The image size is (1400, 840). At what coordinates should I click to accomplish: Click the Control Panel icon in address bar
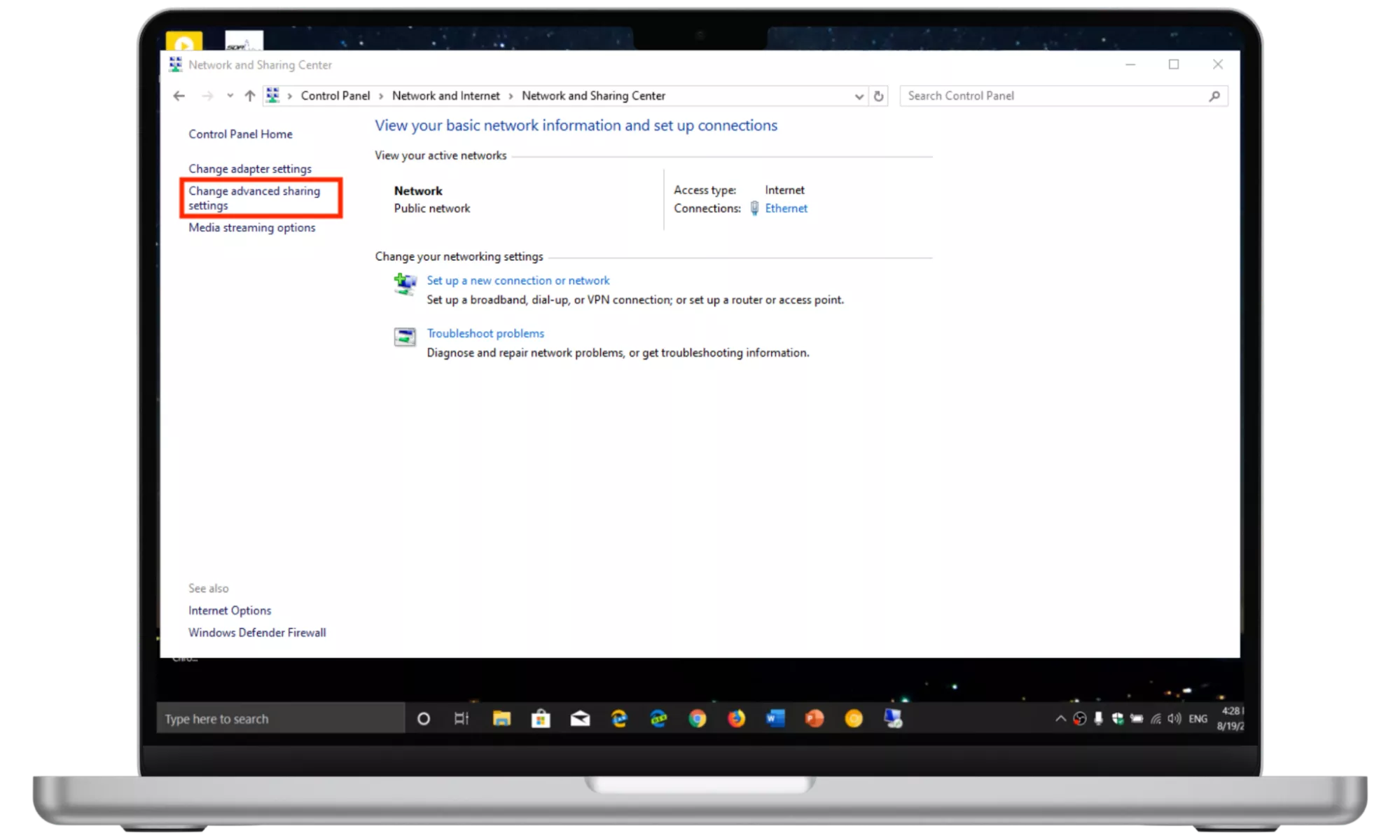[x=272, y=95]
